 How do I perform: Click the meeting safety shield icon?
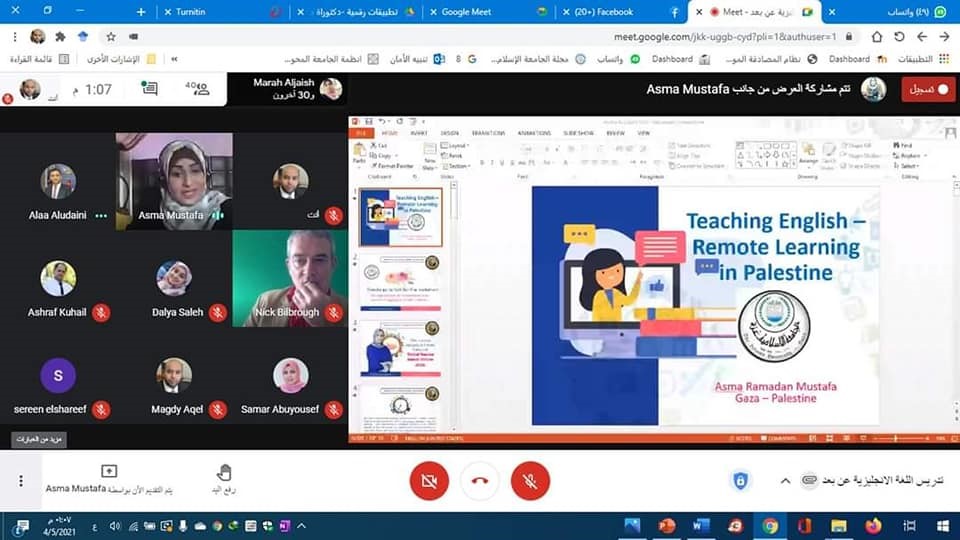pyautogui.click(x=740, y=481)
